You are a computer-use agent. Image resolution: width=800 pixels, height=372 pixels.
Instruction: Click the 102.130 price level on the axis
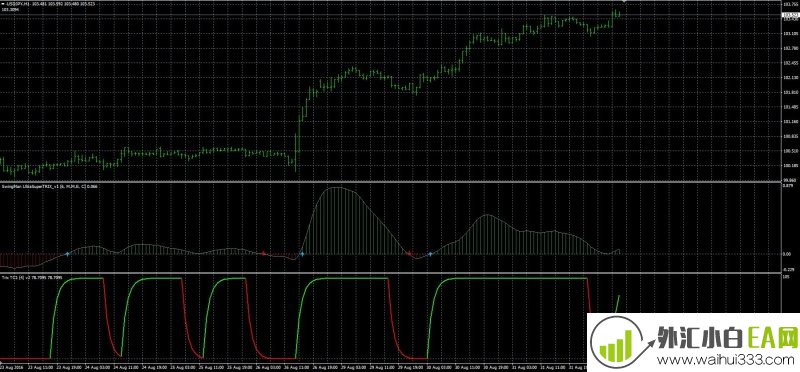tap(790, 78)
